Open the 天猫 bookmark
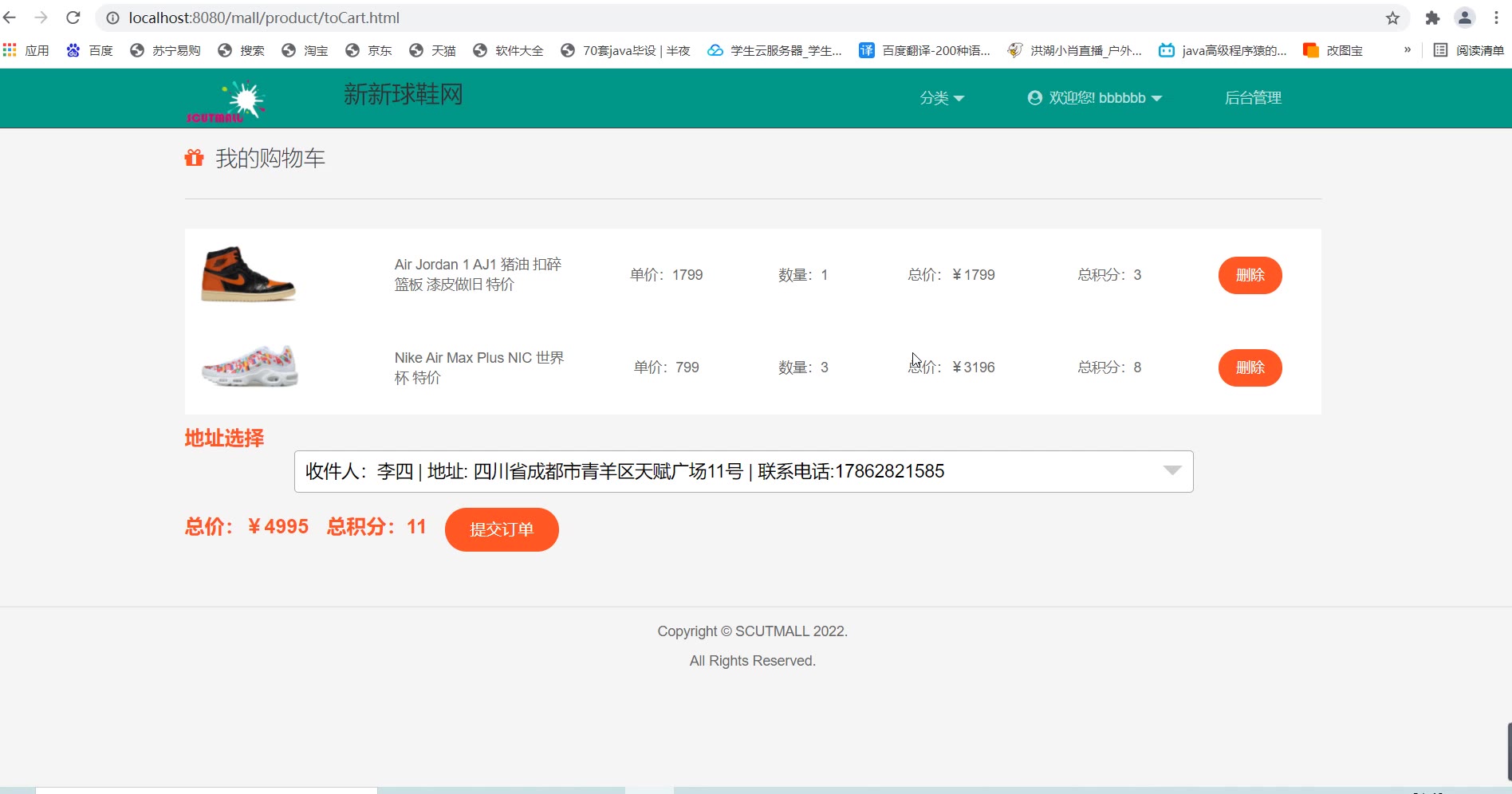This screenshot has width=1512, height=794. point(432,50)
